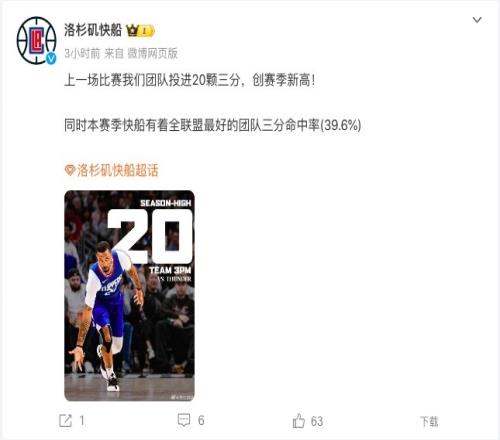This screenshot has width=500, height=440.
Task: Click the 3小时前 timestamp
Action: click(82, 53)
